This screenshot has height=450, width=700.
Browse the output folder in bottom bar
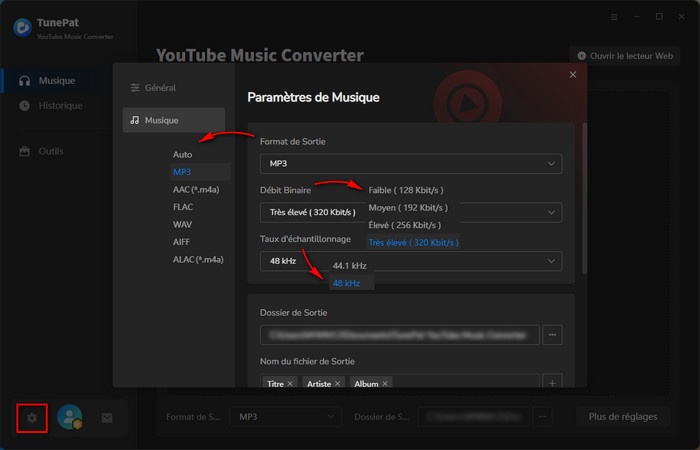542,417
